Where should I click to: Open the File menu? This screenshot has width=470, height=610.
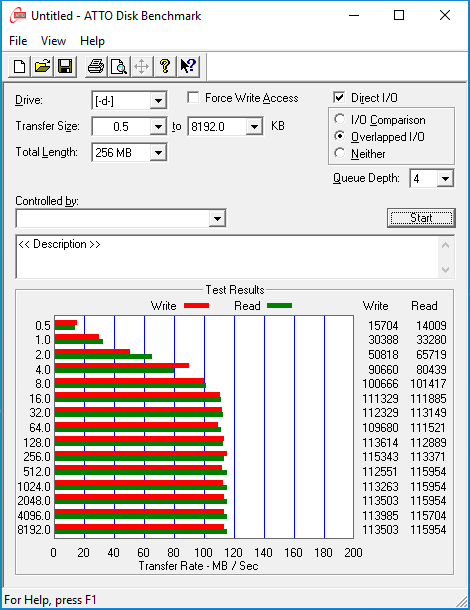click(x=18, y=41)
